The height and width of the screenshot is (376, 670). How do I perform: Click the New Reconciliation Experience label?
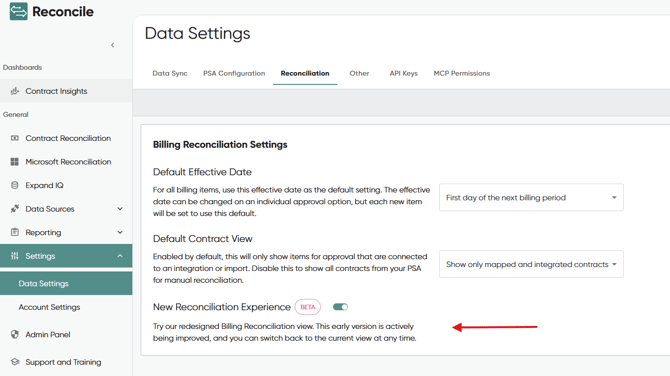click(222, 307)
